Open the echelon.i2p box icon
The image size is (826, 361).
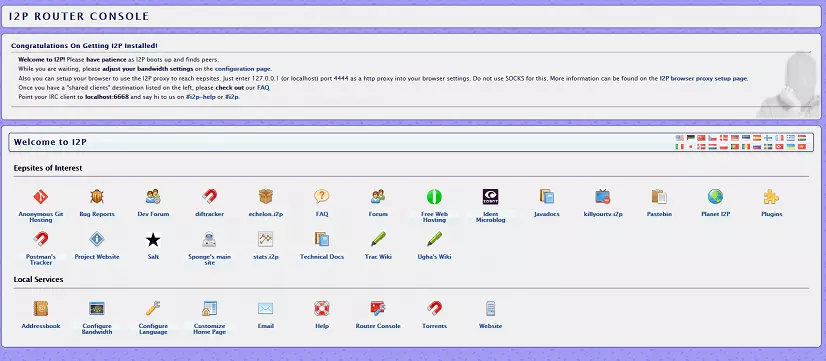266,197
